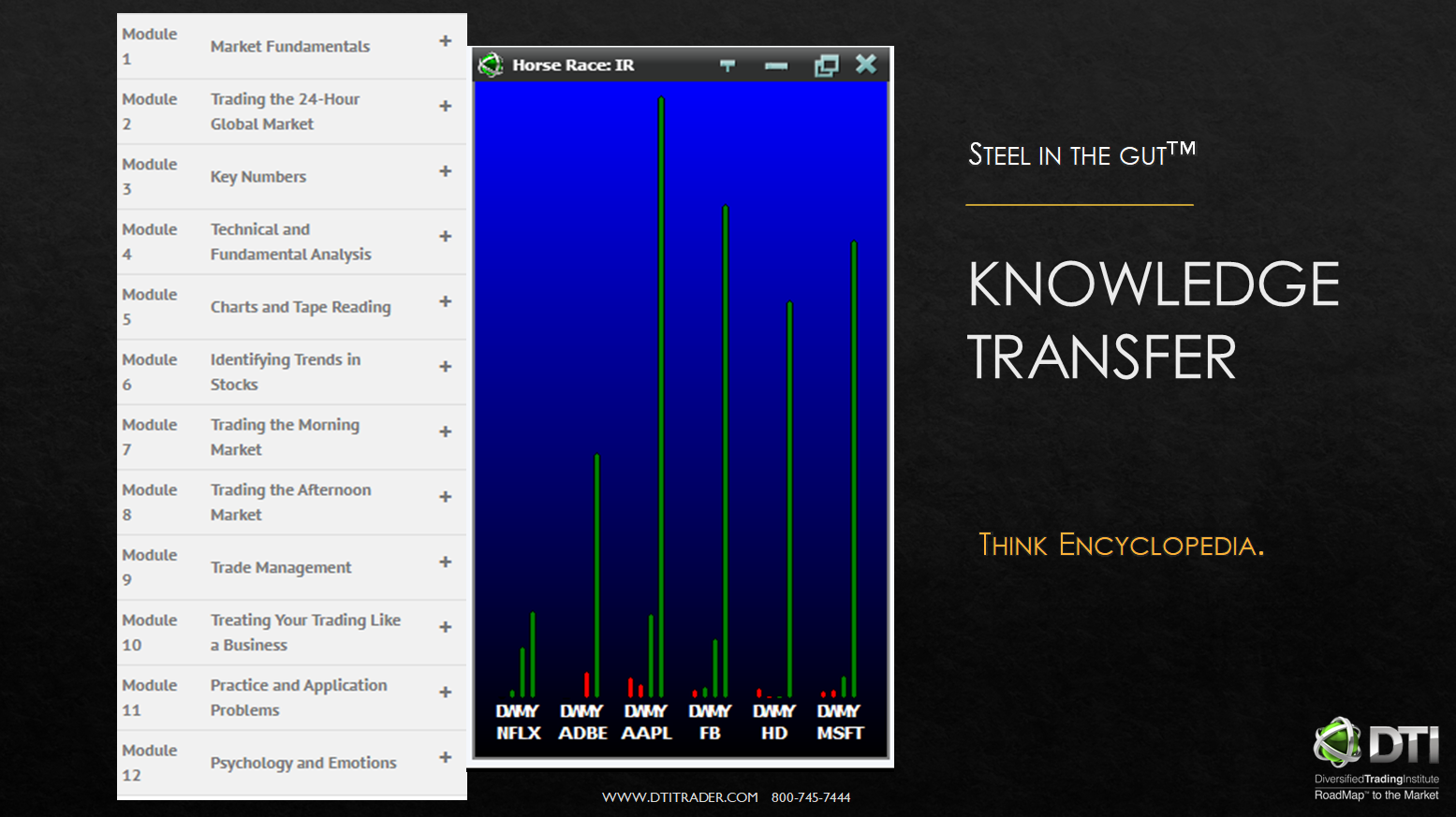Click the phone number 800-745-7444

coord(810,796)
